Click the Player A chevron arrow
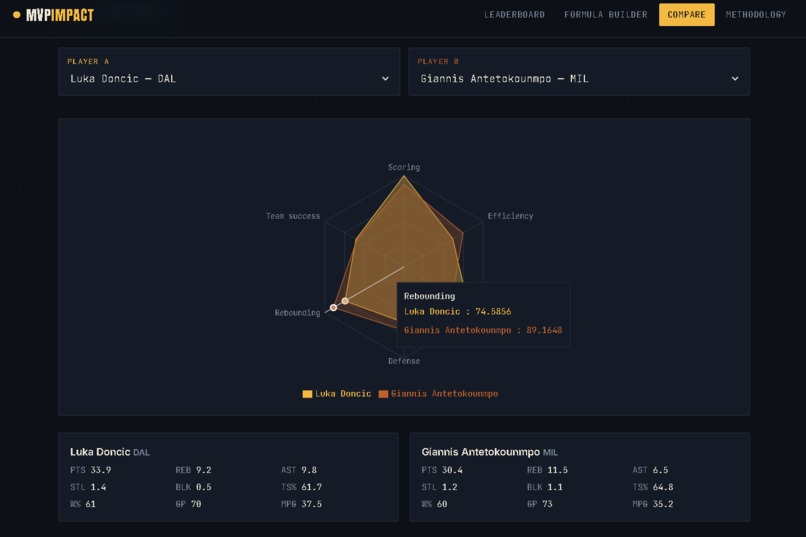 [x=385, y=79]
